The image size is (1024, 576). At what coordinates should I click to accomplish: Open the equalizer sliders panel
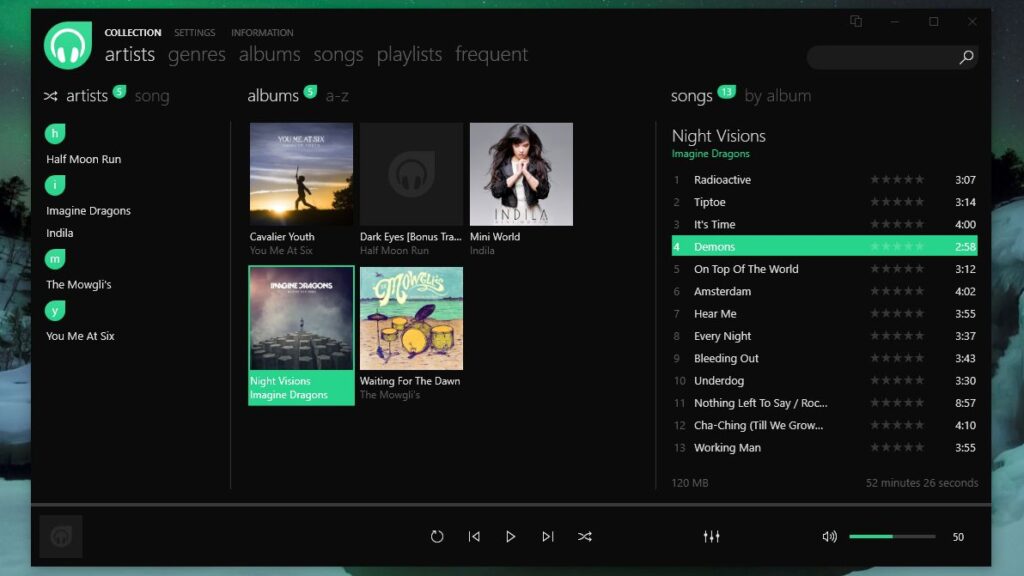click(x=711, y=536)
